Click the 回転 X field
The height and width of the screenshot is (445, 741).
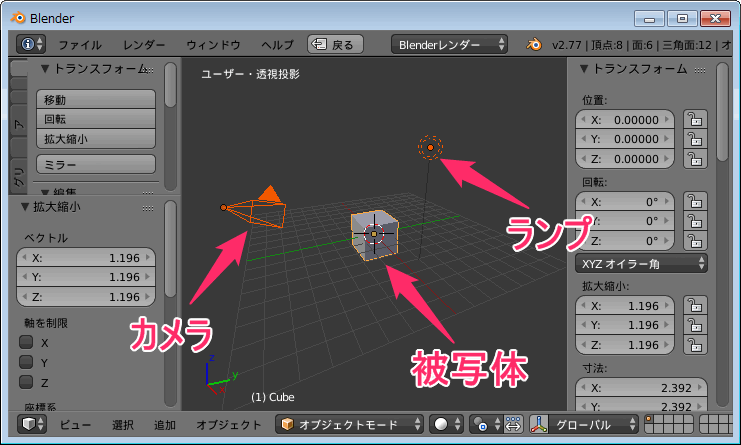pyautogui.click(x=625, y=202)
